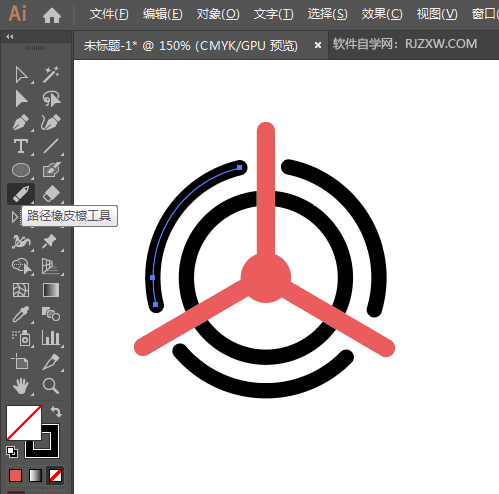Activate the Fill swatch box

[x=24, y=423]
